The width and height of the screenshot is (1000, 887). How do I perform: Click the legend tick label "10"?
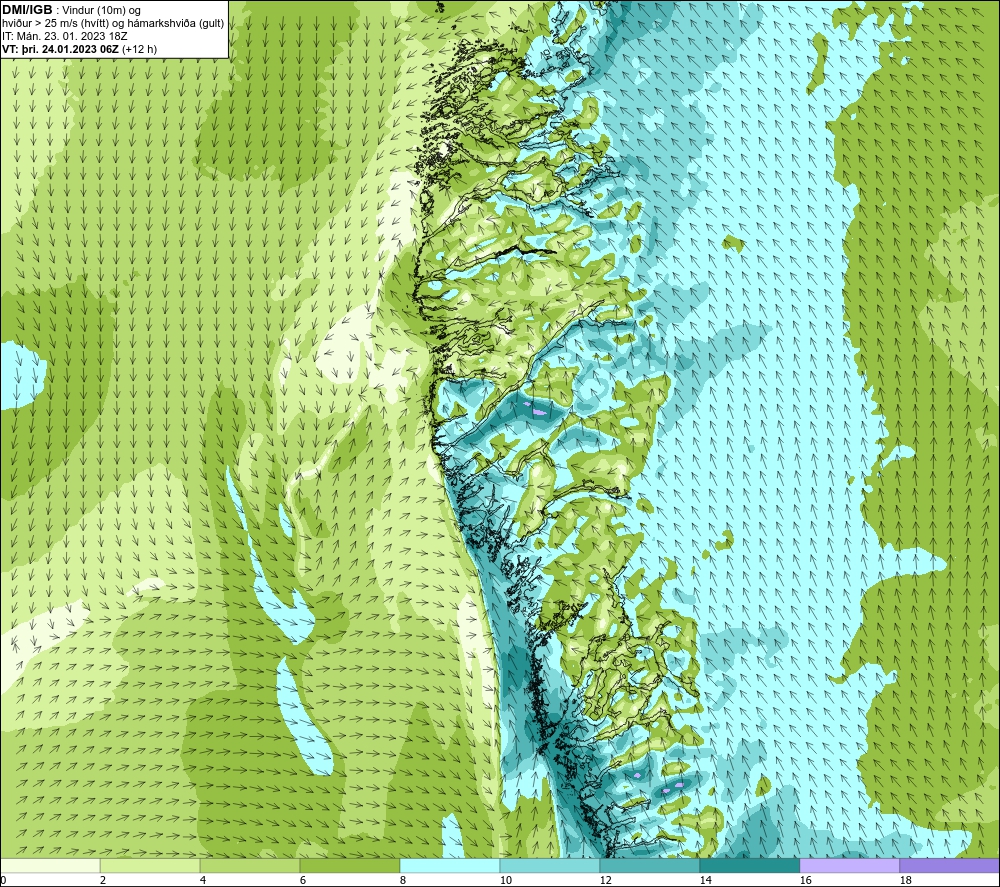505,880
